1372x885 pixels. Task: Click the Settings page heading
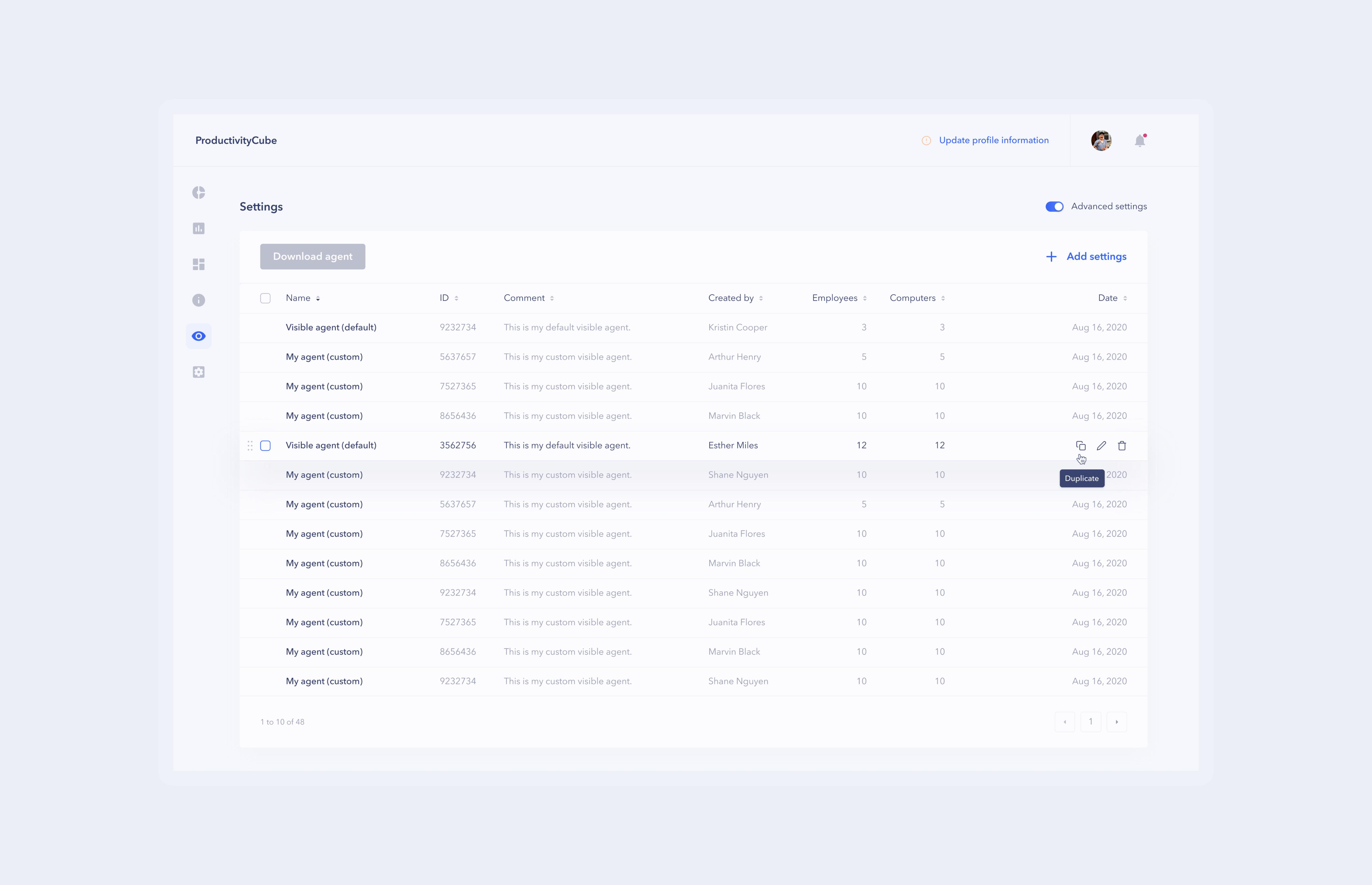point(261,207)
